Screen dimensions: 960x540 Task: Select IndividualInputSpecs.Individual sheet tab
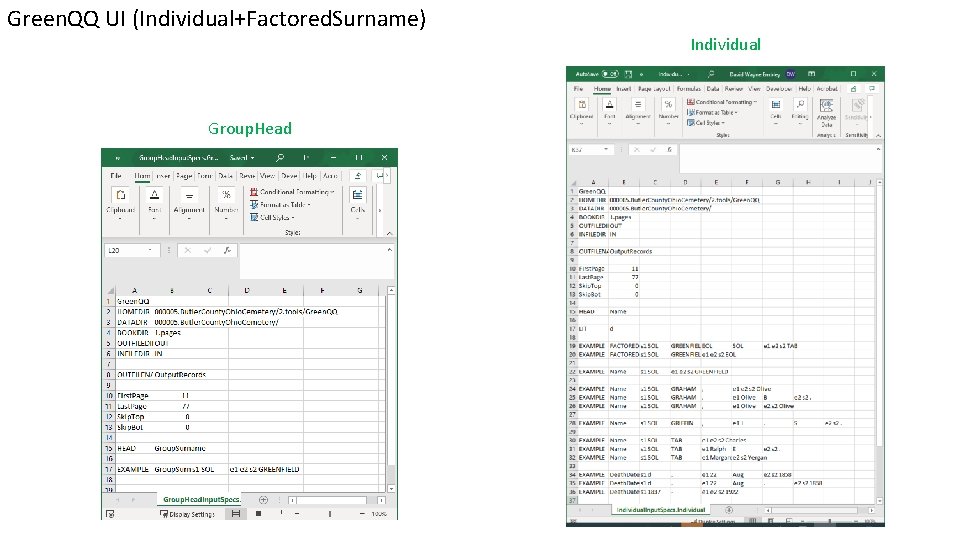[661, 510]
